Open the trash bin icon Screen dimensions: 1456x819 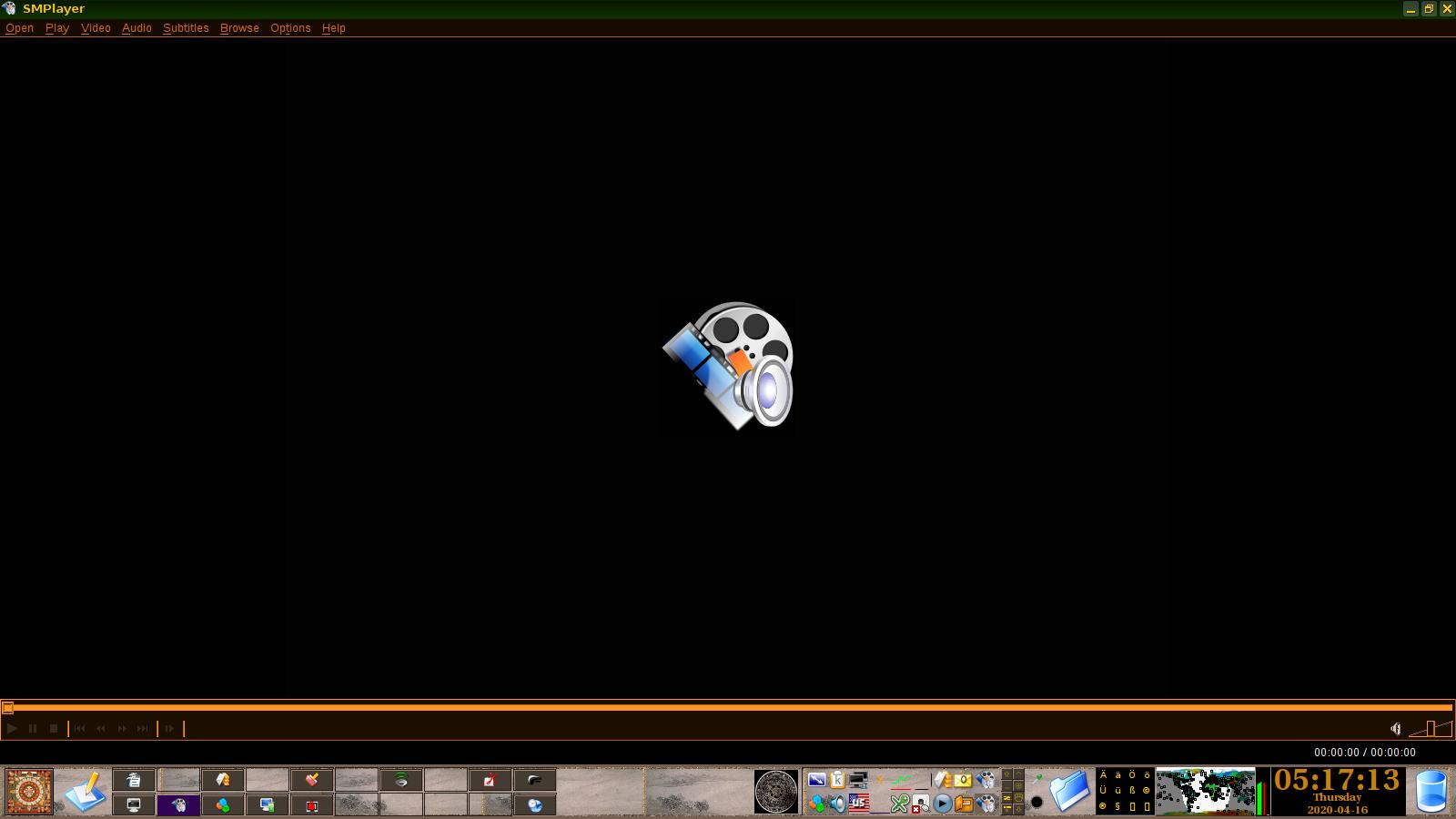coord(1431,792)
